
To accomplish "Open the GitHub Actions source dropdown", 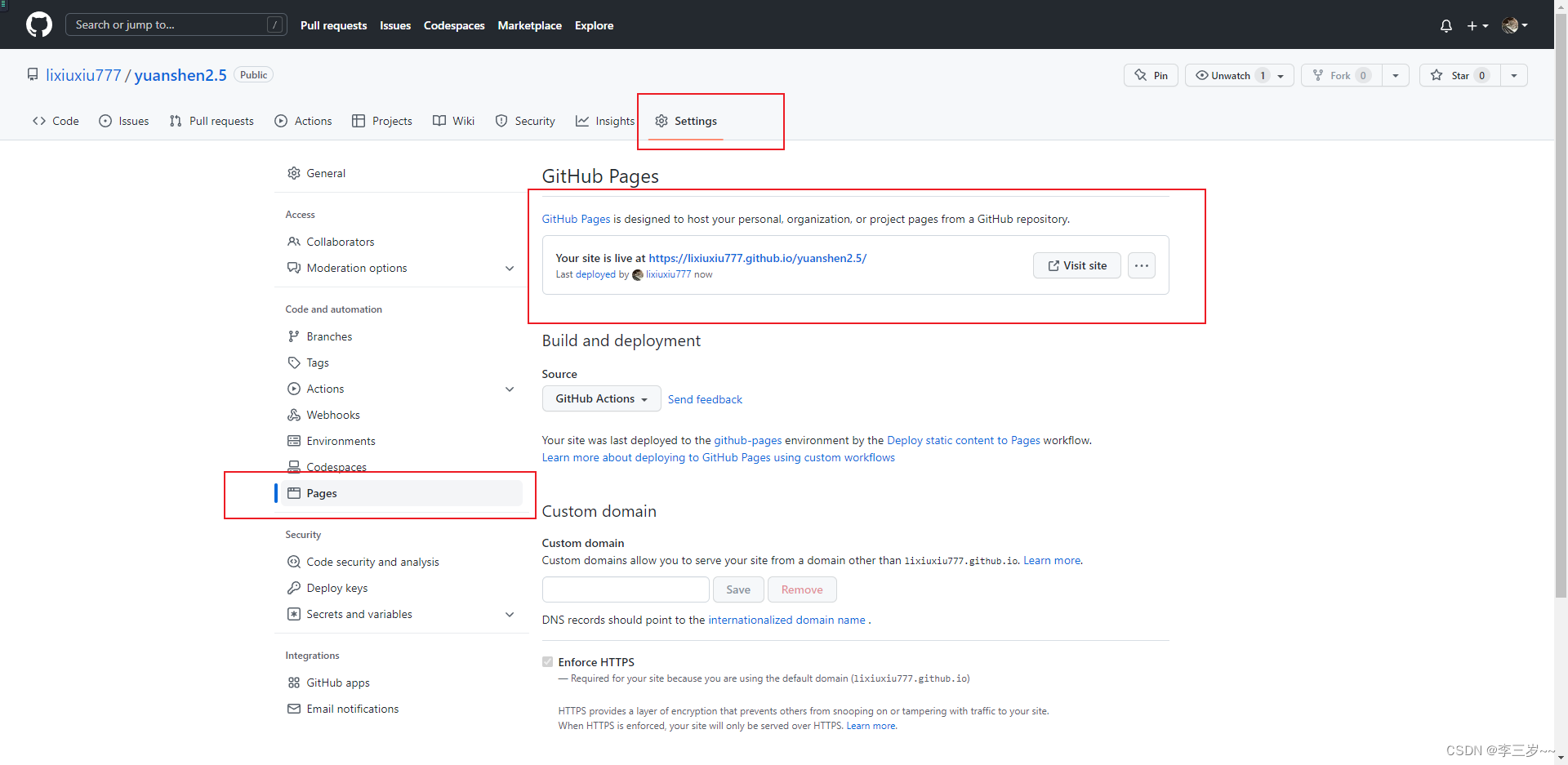I will point(601,398).
